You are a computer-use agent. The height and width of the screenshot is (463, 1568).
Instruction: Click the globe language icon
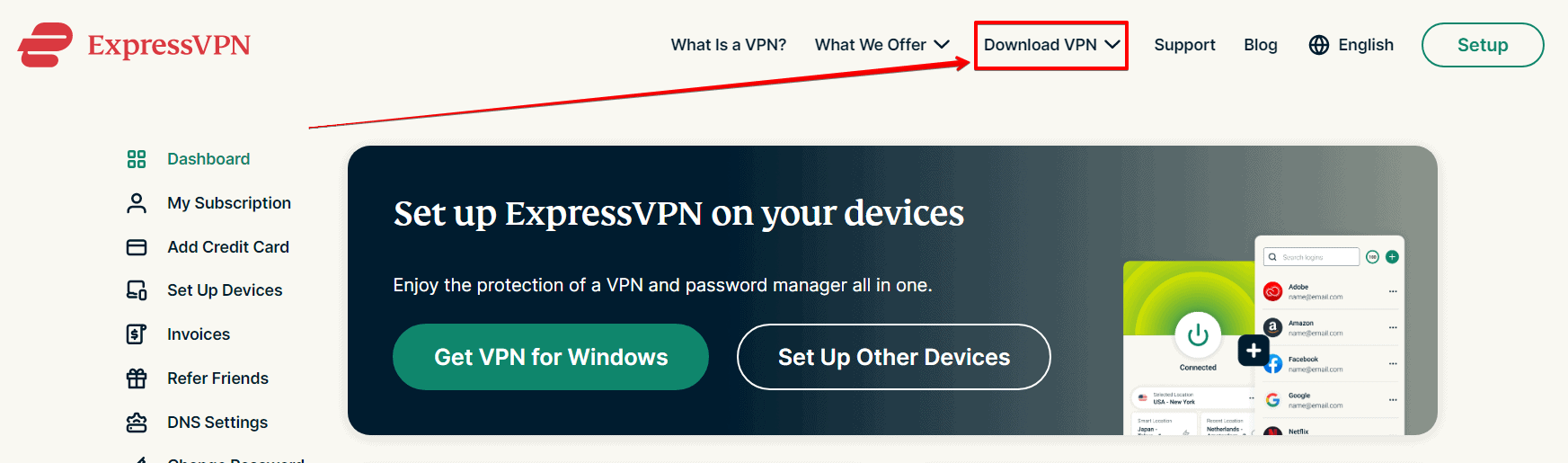click(1319, 45)
